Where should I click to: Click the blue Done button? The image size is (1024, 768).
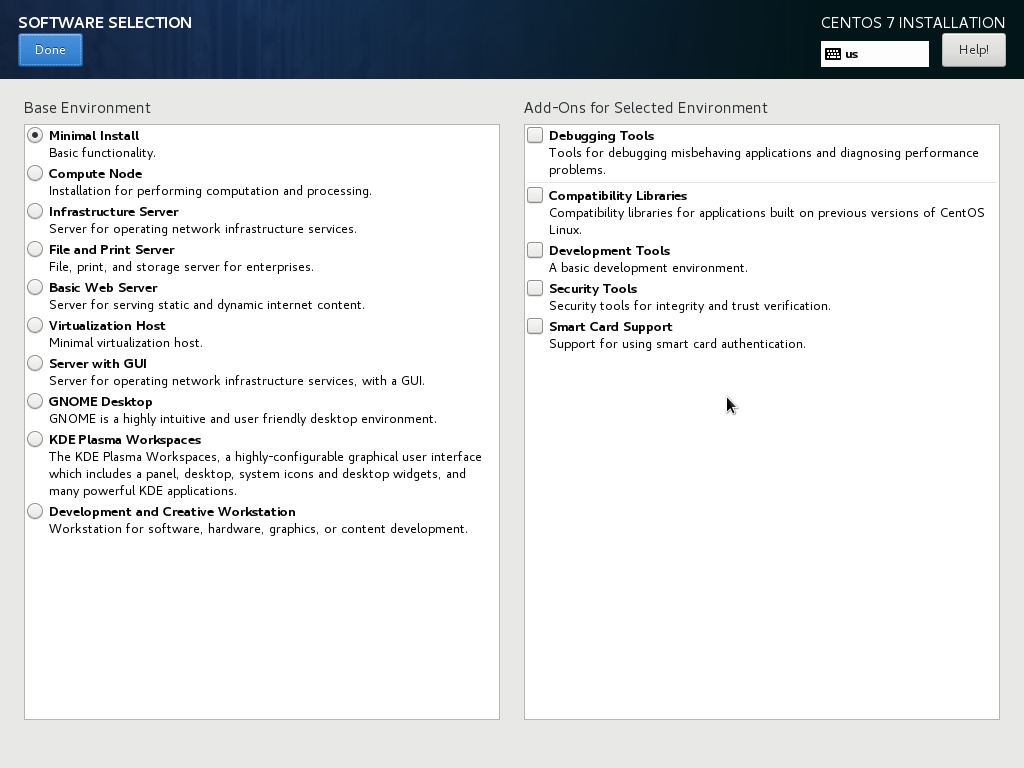[x=50, y=50]
